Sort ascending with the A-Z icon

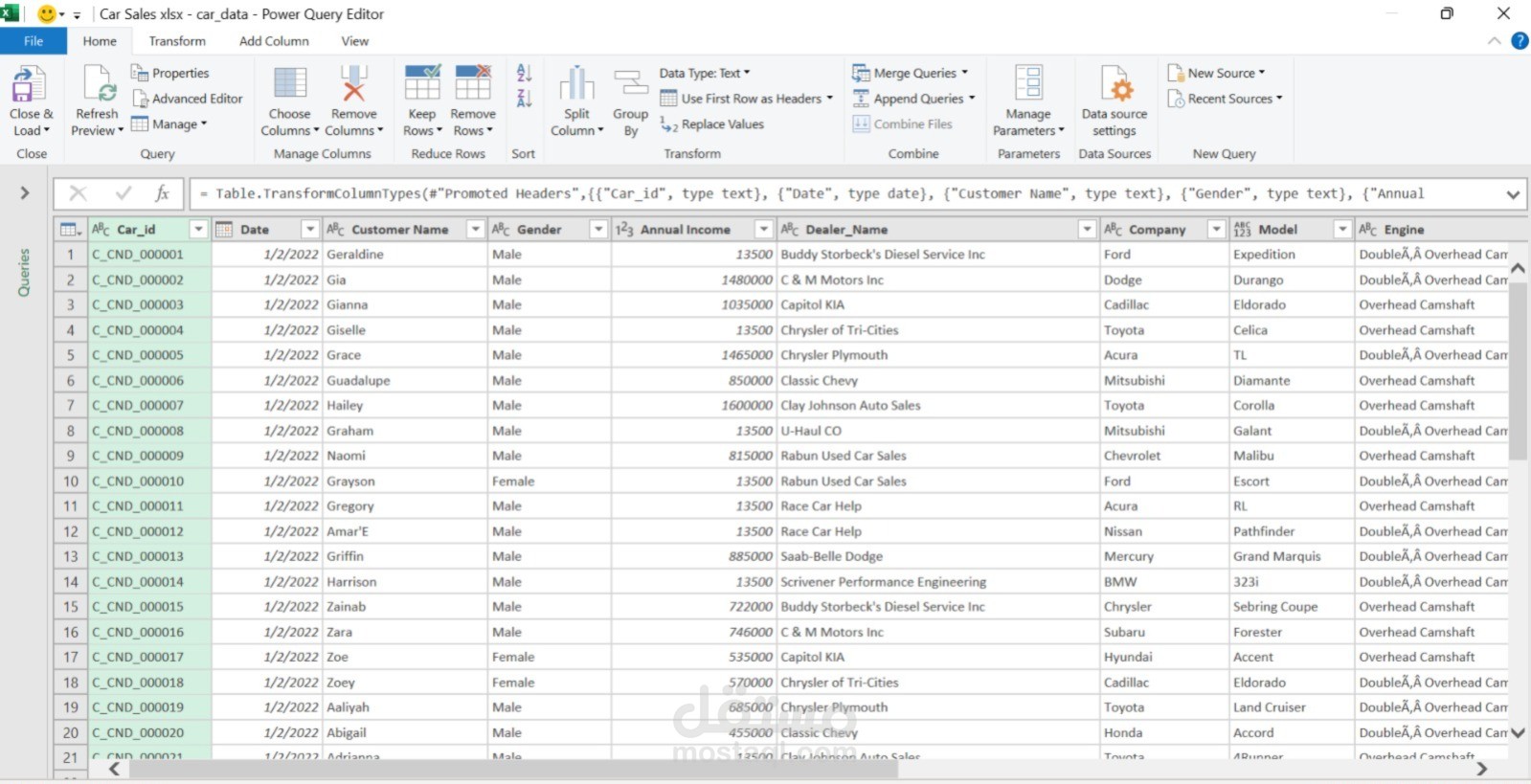[524, 73]
